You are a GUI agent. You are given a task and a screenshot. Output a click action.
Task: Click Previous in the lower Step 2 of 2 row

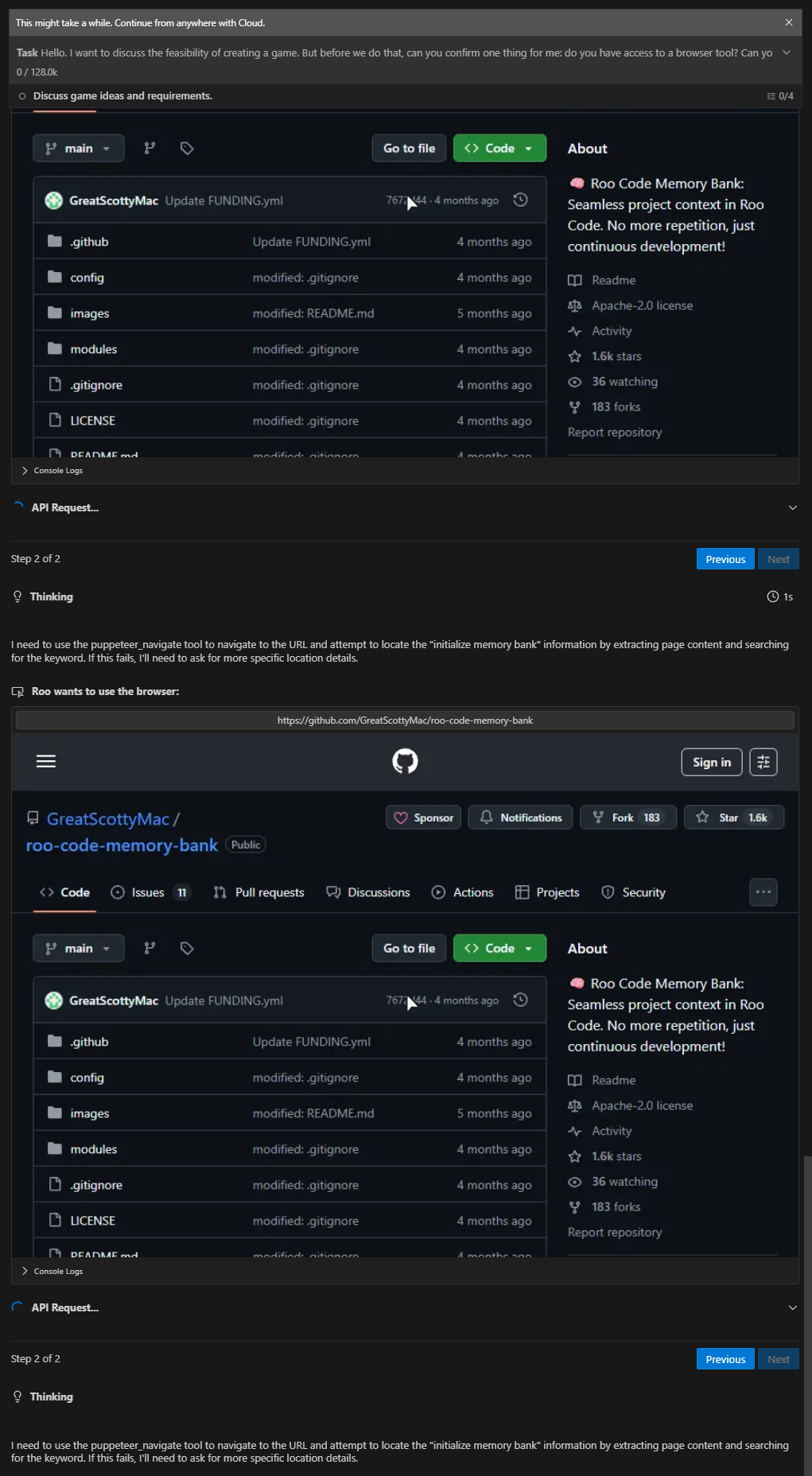click(725, 1359)
